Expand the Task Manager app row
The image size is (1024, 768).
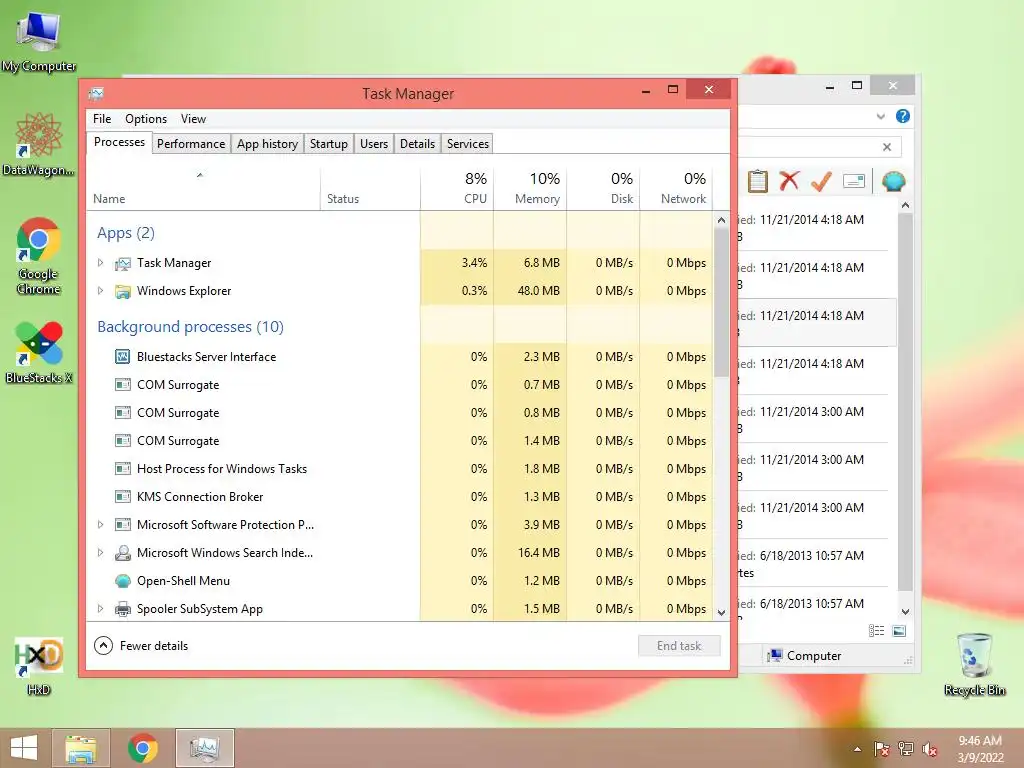pyautogui.click(x=100, y=263)
